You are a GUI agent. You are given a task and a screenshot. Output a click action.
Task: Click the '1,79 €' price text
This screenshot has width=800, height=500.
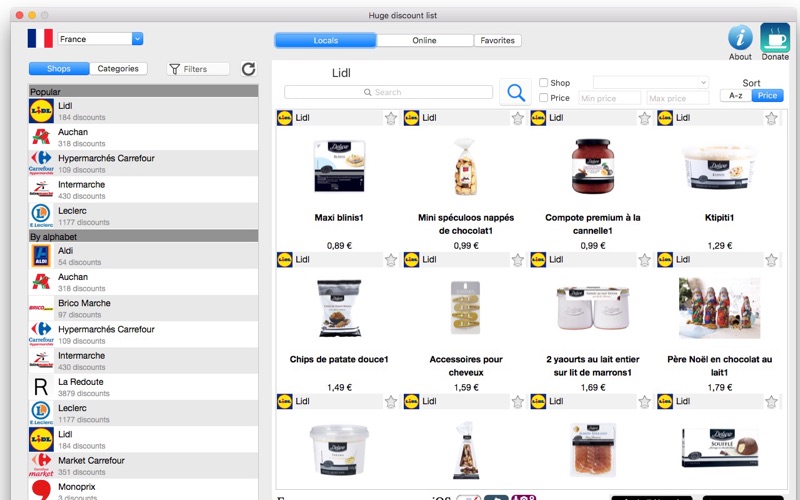point(719,387)
